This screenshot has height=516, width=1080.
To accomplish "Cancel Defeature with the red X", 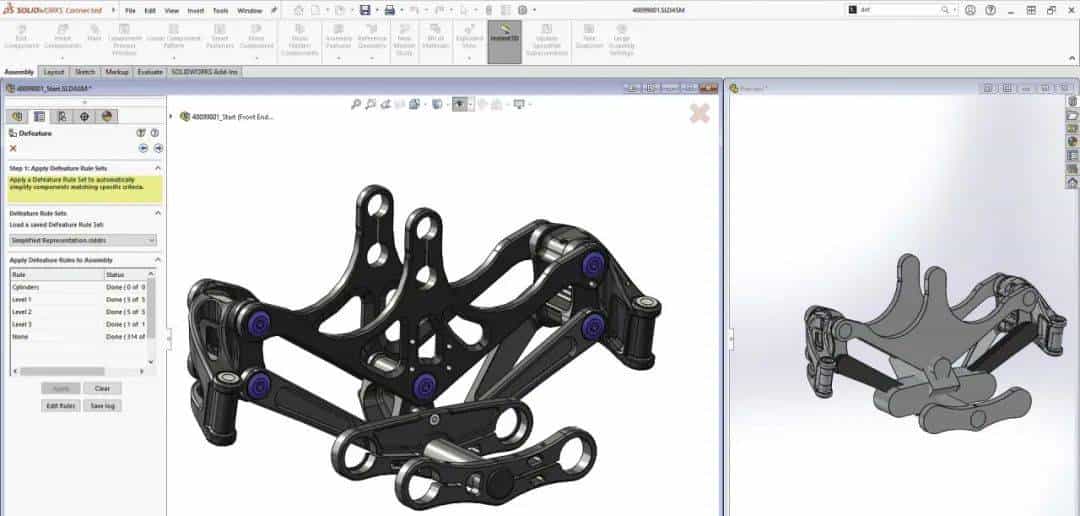I will click(12, 148).
